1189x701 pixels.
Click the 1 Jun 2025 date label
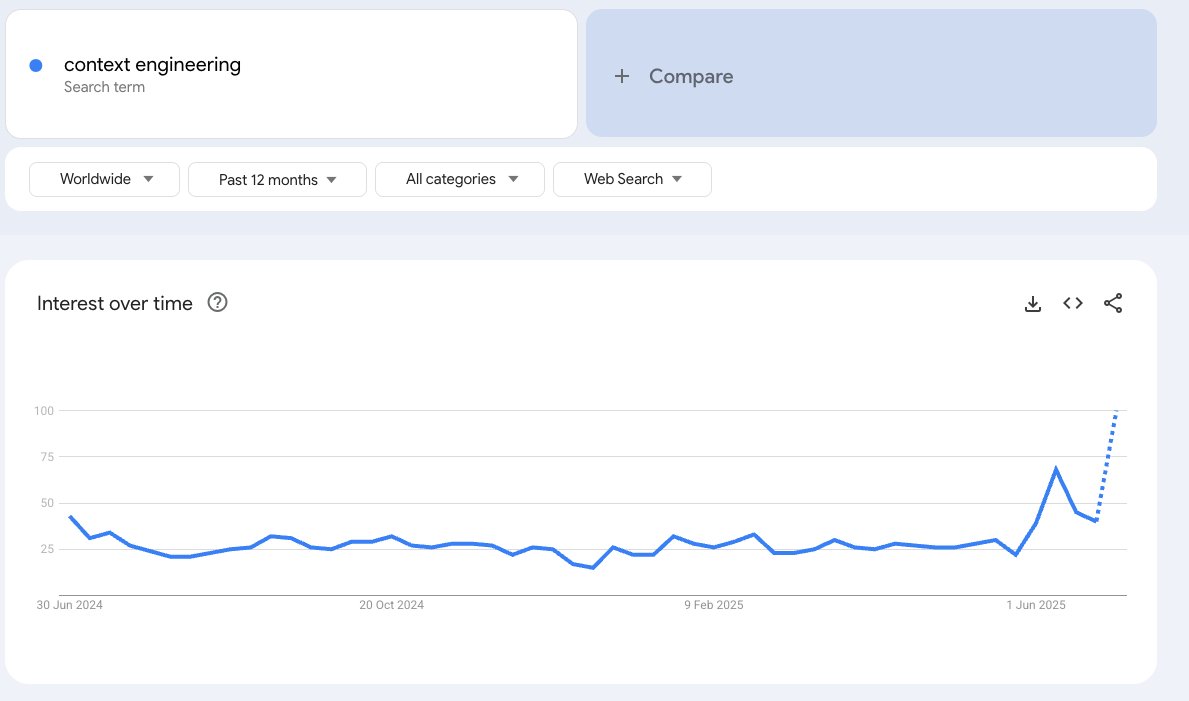(1036, 605)
